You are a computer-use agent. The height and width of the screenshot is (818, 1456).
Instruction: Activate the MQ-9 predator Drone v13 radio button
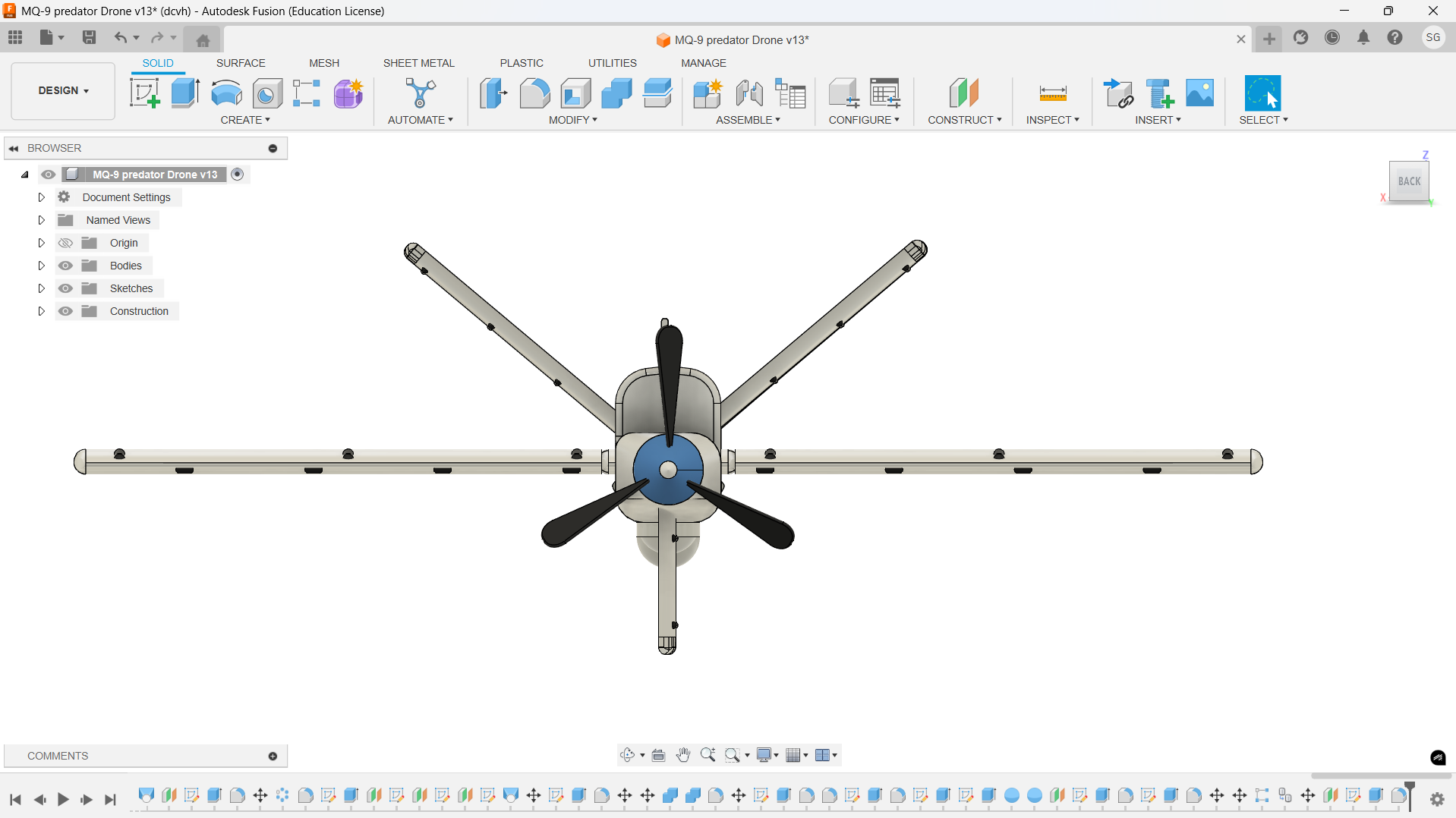point(238,175)
